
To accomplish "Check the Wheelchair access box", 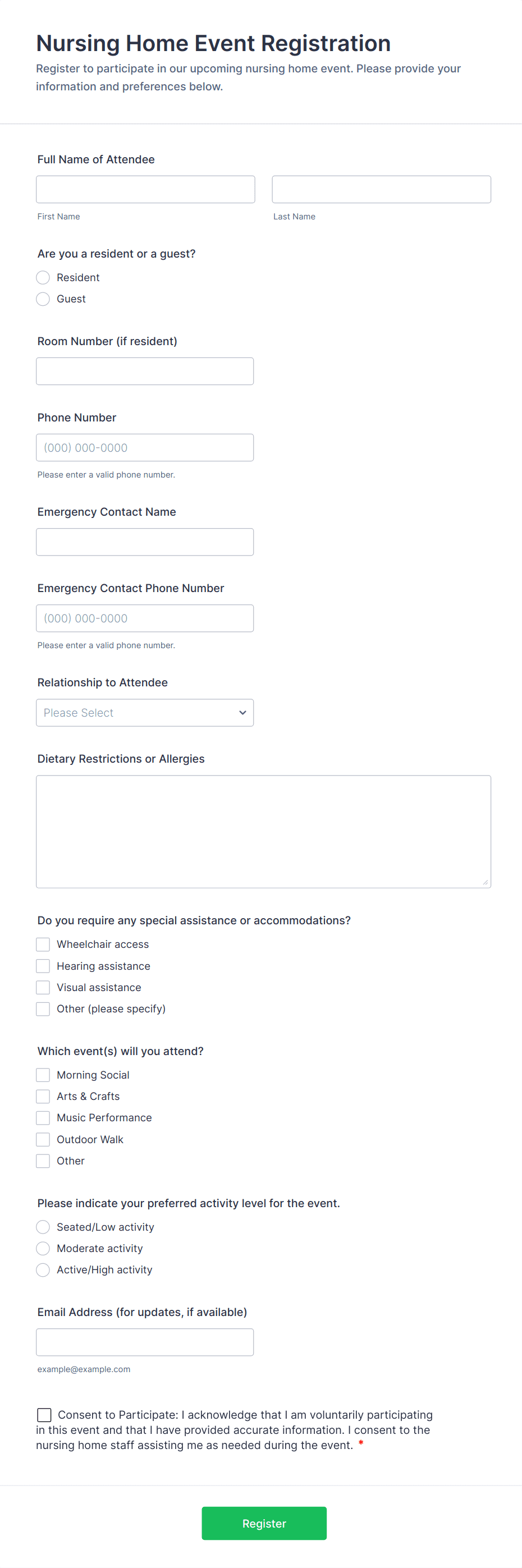I will pos(43,944).
